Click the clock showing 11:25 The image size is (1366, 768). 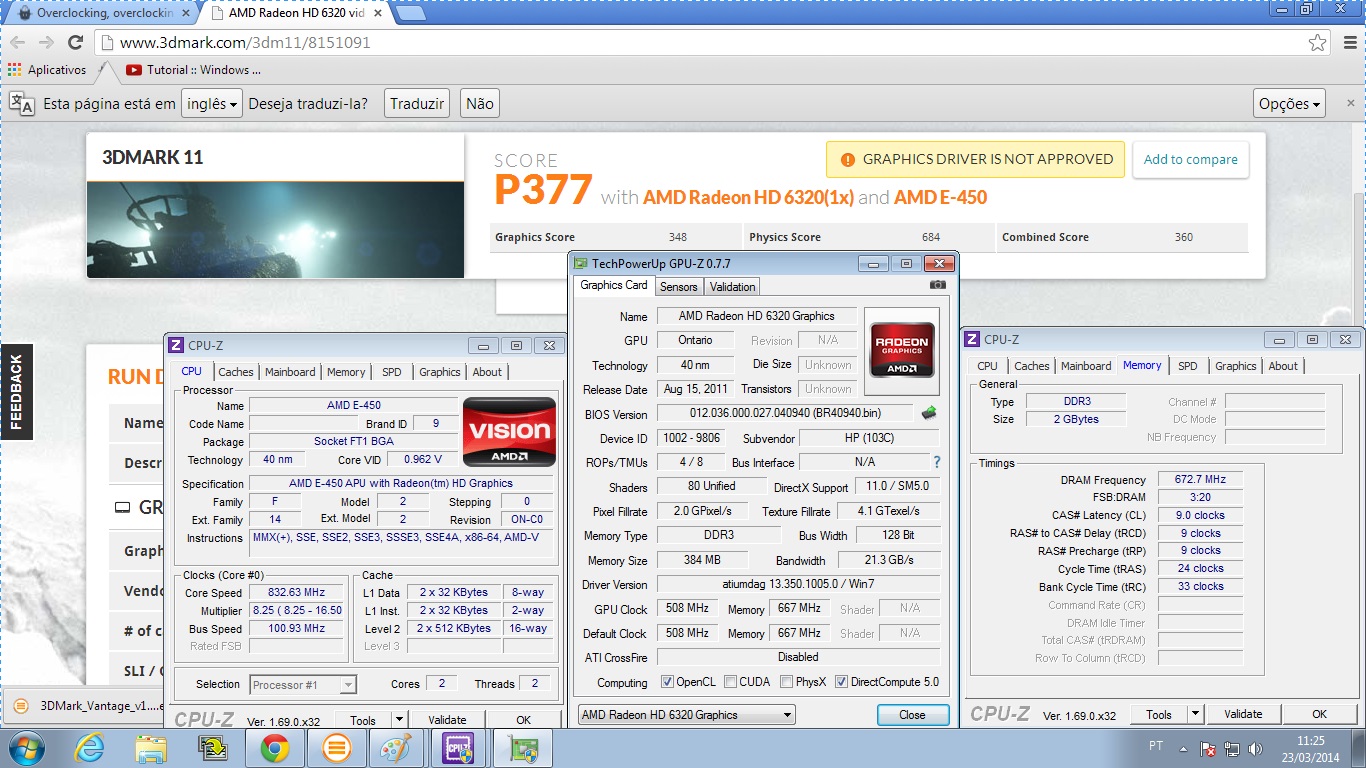(x=1310, y=741)
